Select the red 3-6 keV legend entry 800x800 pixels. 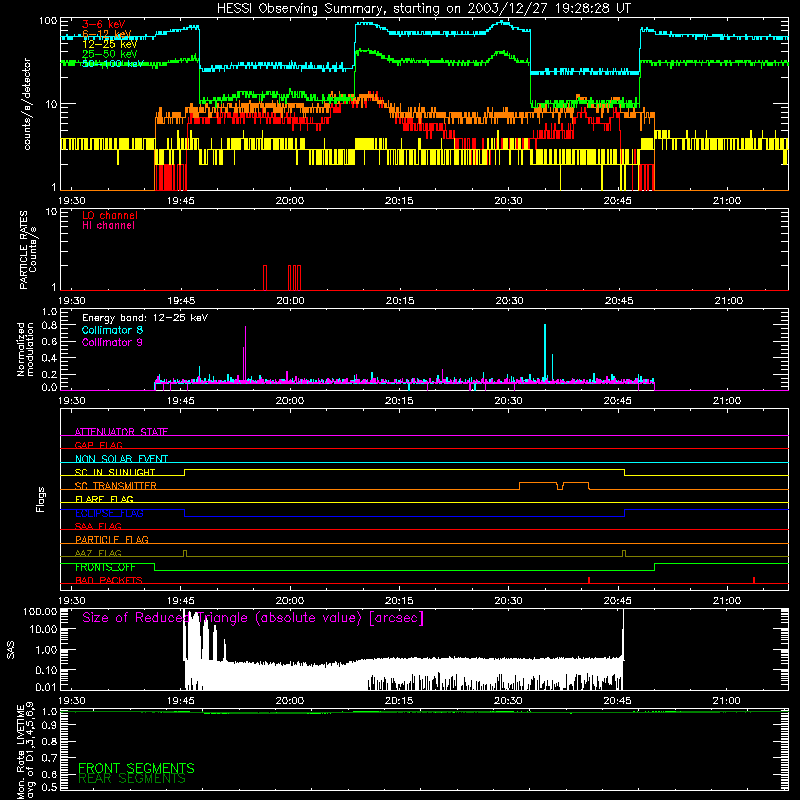104,24
